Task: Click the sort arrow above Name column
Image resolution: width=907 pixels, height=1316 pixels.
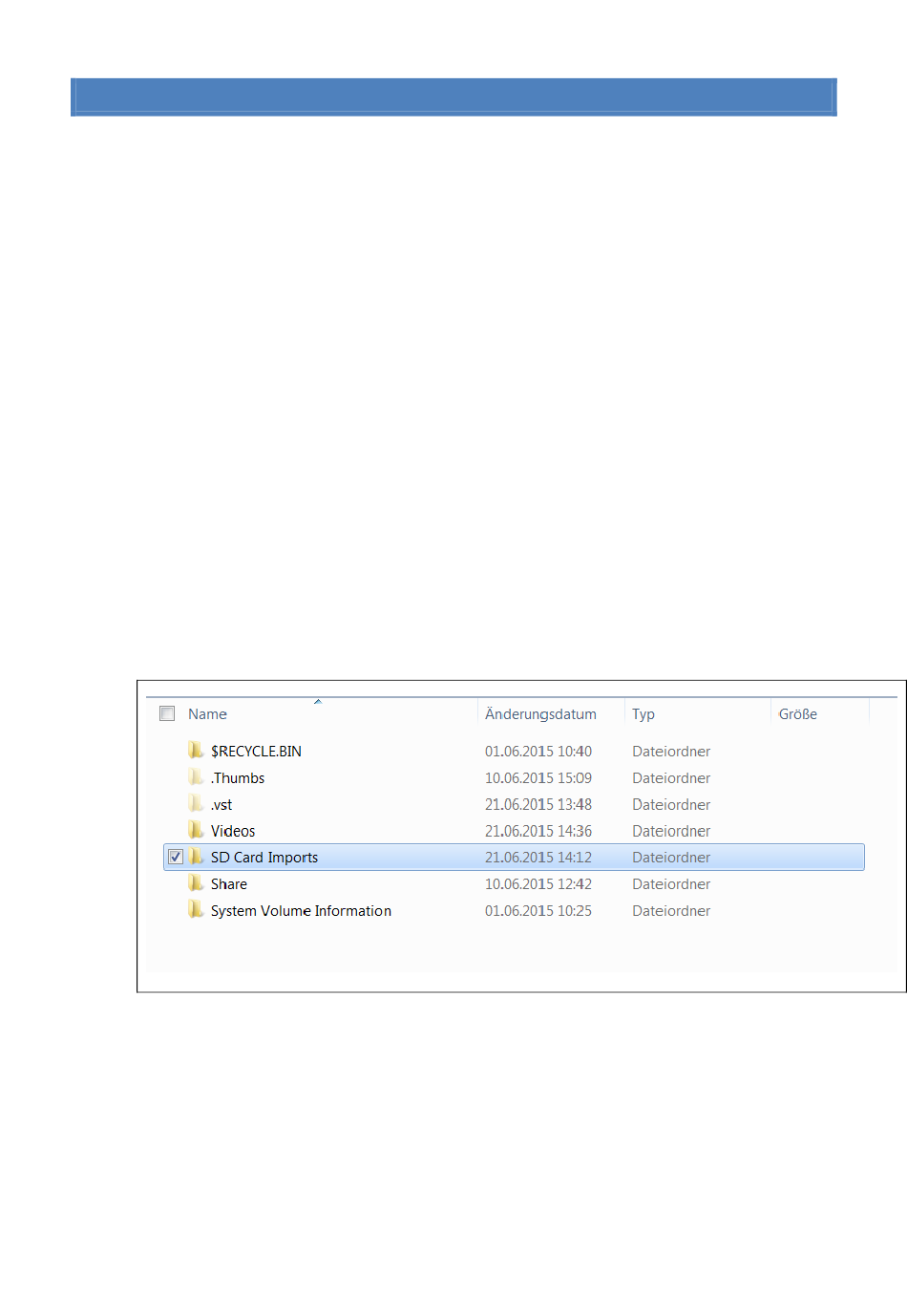Action: [x=318, y=702]
